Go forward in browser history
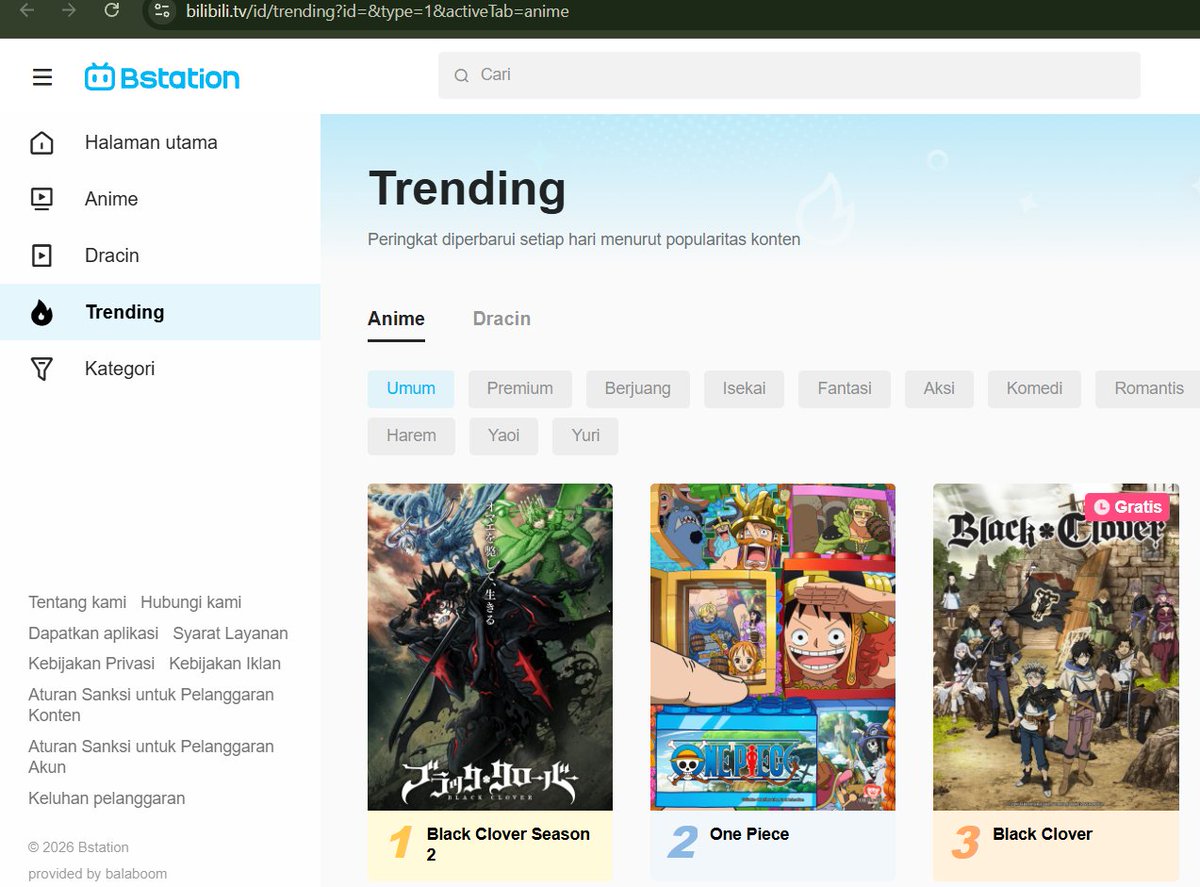This screenshot has height=887, width=1200. point(69,11)
